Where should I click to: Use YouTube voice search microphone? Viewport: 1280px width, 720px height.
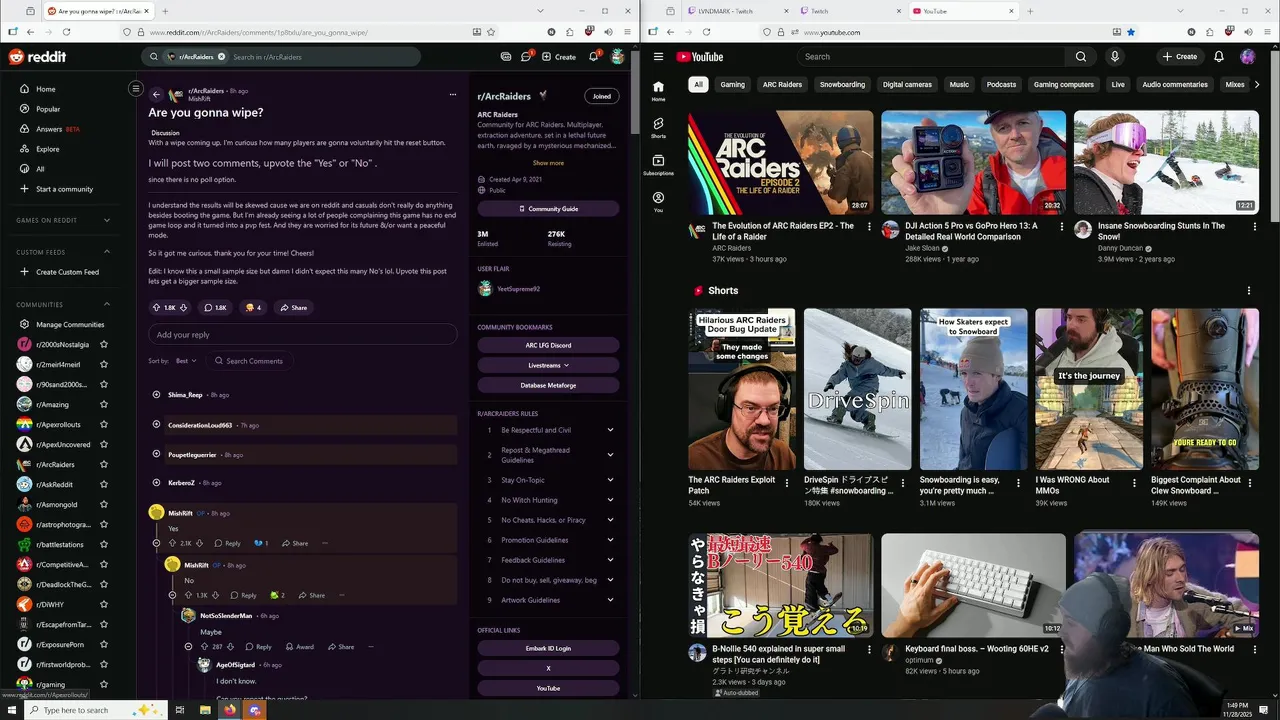[1114, 57]
